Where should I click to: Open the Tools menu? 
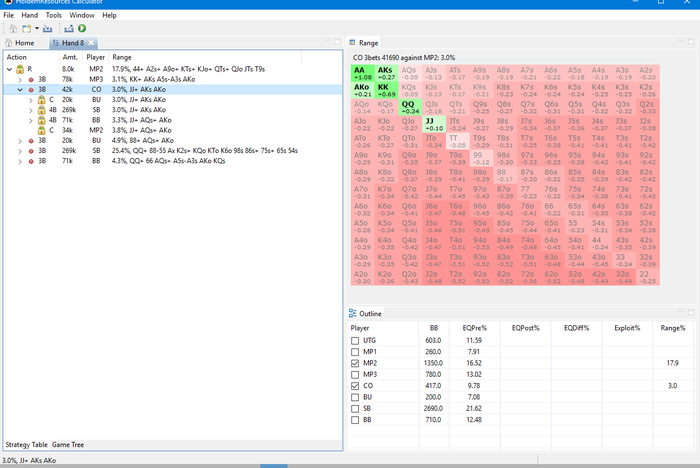[54, 15]
